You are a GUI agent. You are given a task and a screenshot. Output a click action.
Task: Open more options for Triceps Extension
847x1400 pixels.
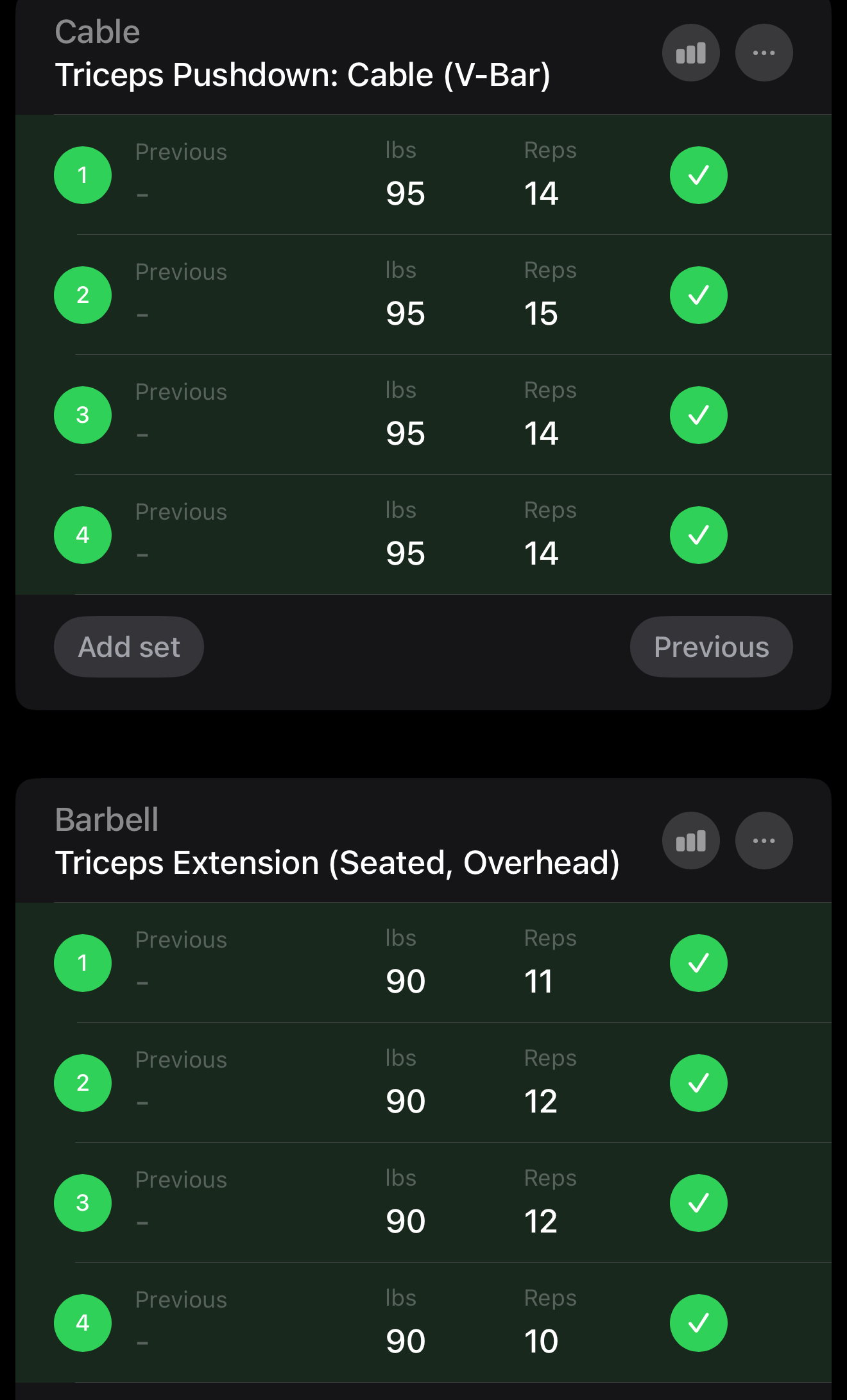coord(764,841)
